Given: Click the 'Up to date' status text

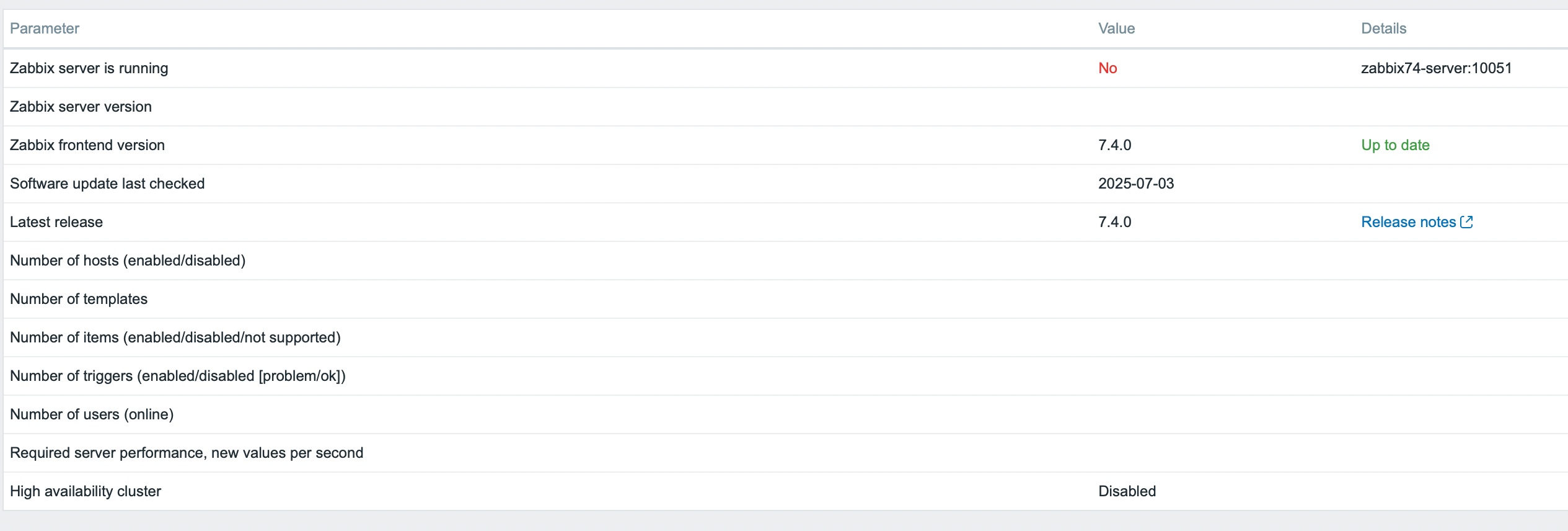Looking at the screenshot, I should click(1395, 145).
